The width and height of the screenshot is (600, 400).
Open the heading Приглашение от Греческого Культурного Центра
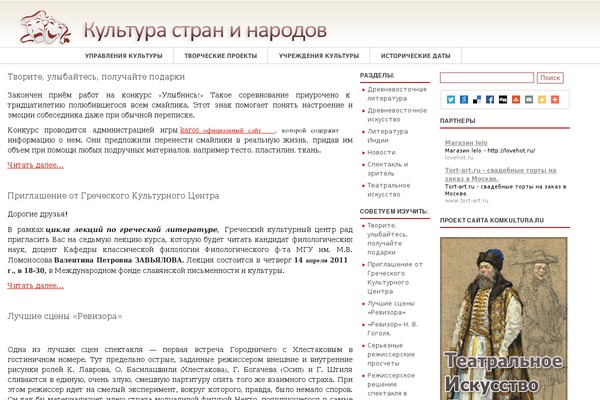113,196
